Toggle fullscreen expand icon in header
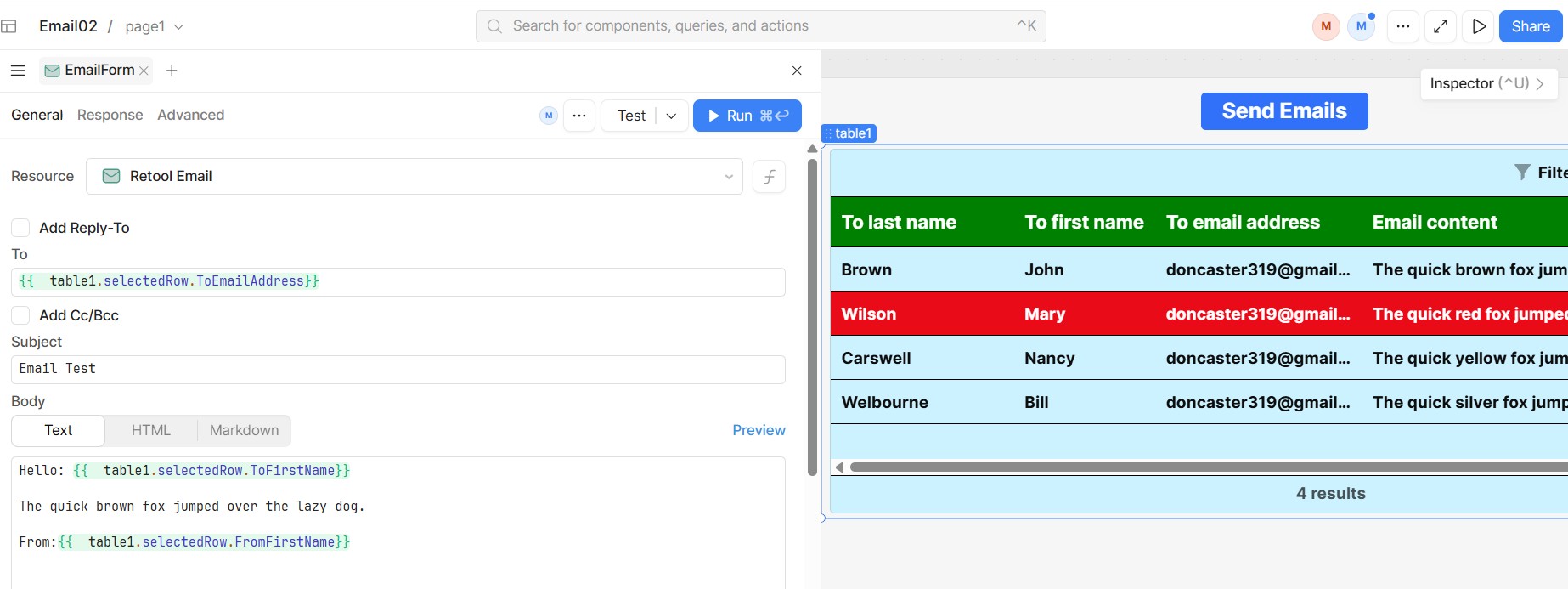This screenshot has height=589, width=1568. click(1441, 26)
